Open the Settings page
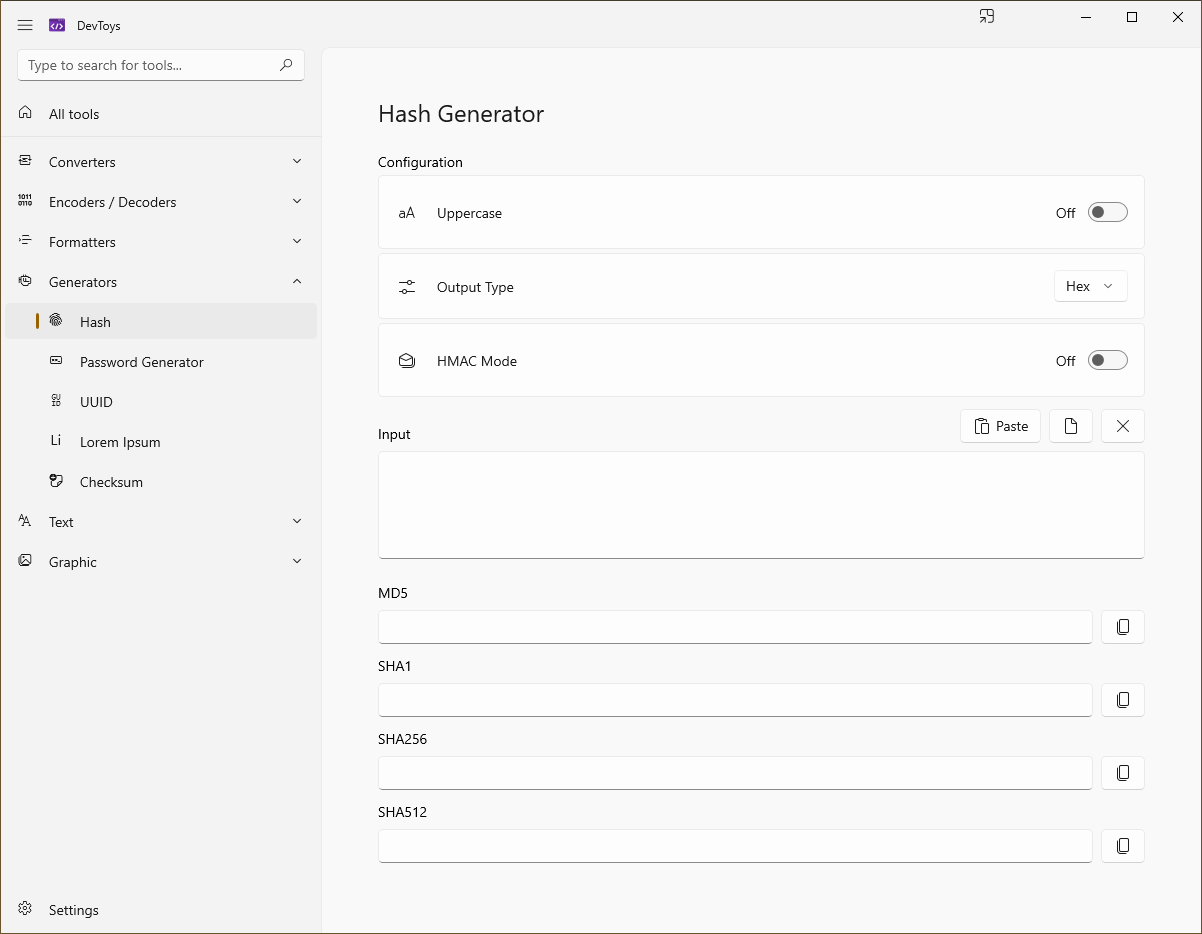Image resolution: width=1202 pixels, height=934 pixels. coord(161,910)
